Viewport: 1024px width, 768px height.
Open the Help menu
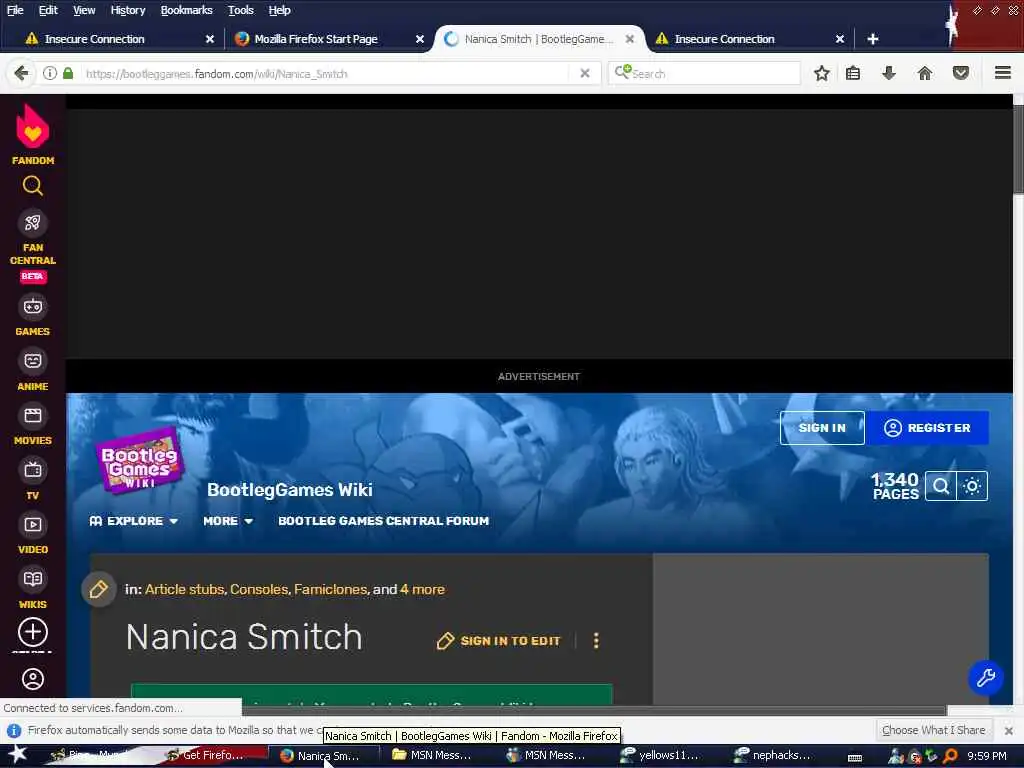[279, 10]
